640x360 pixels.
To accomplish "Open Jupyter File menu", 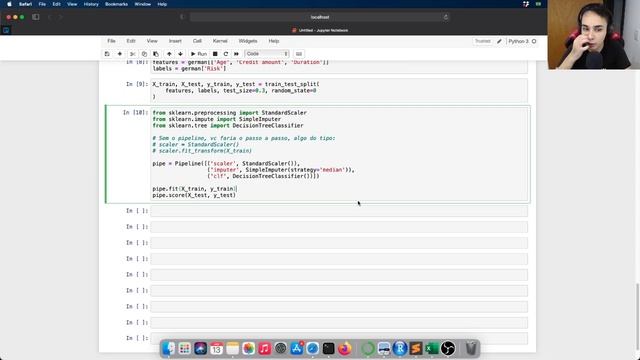I will pyautogui.click(x=111, y=41).
